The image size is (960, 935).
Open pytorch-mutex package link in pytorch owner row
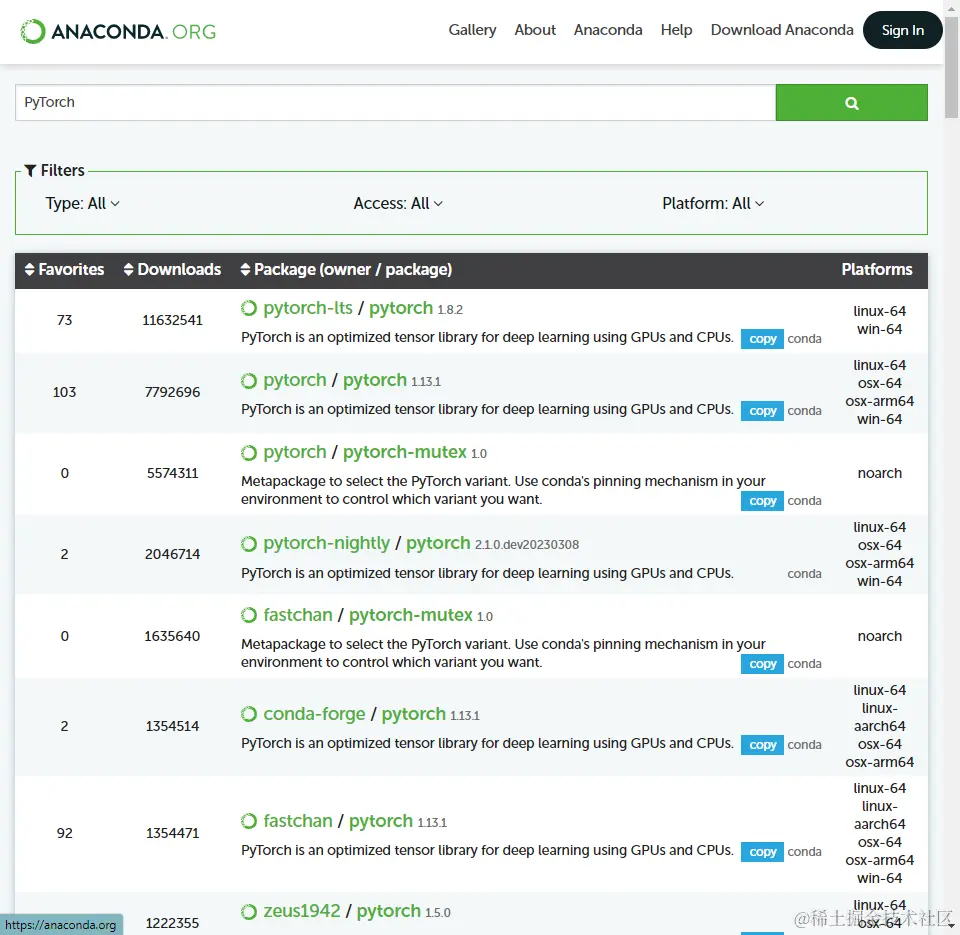[404, 452]
